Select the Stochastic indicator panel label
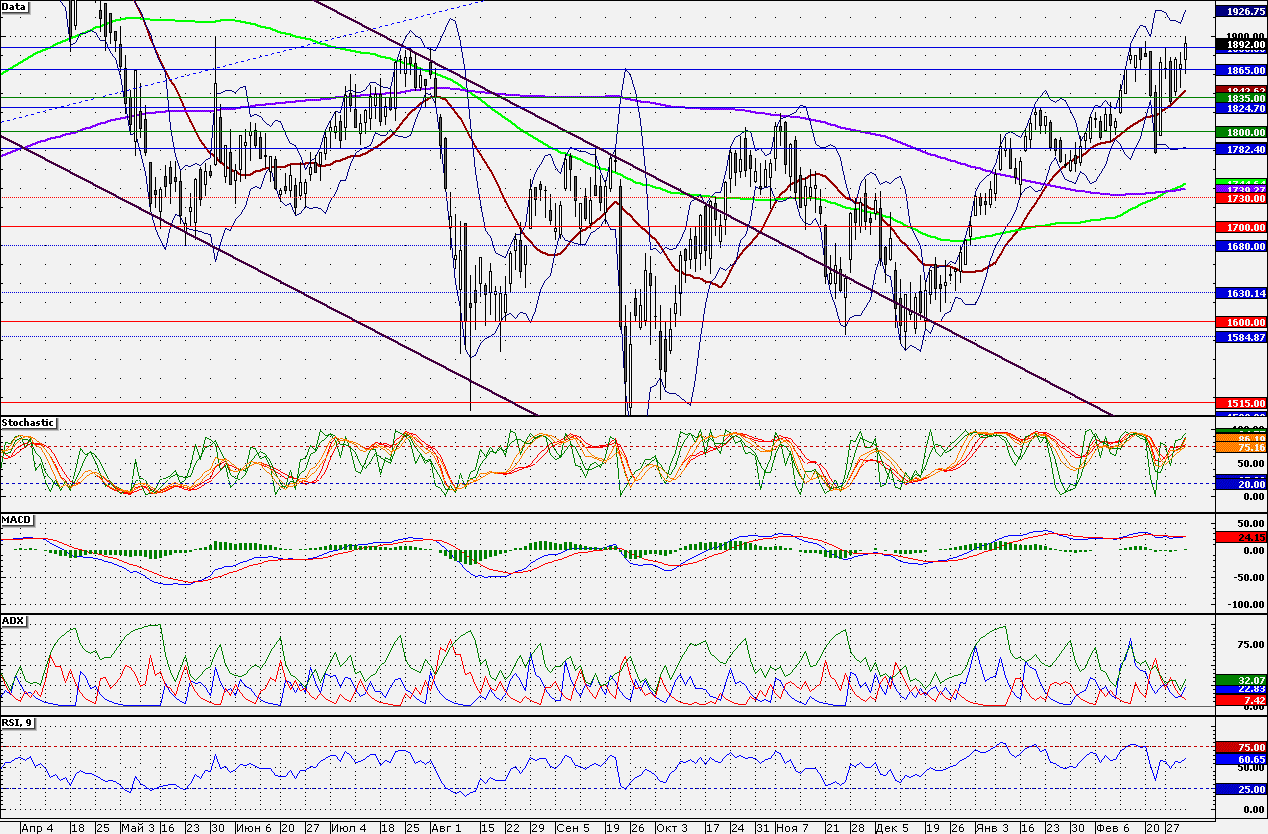Screen dimensions: 1268x834 point(28,423)
